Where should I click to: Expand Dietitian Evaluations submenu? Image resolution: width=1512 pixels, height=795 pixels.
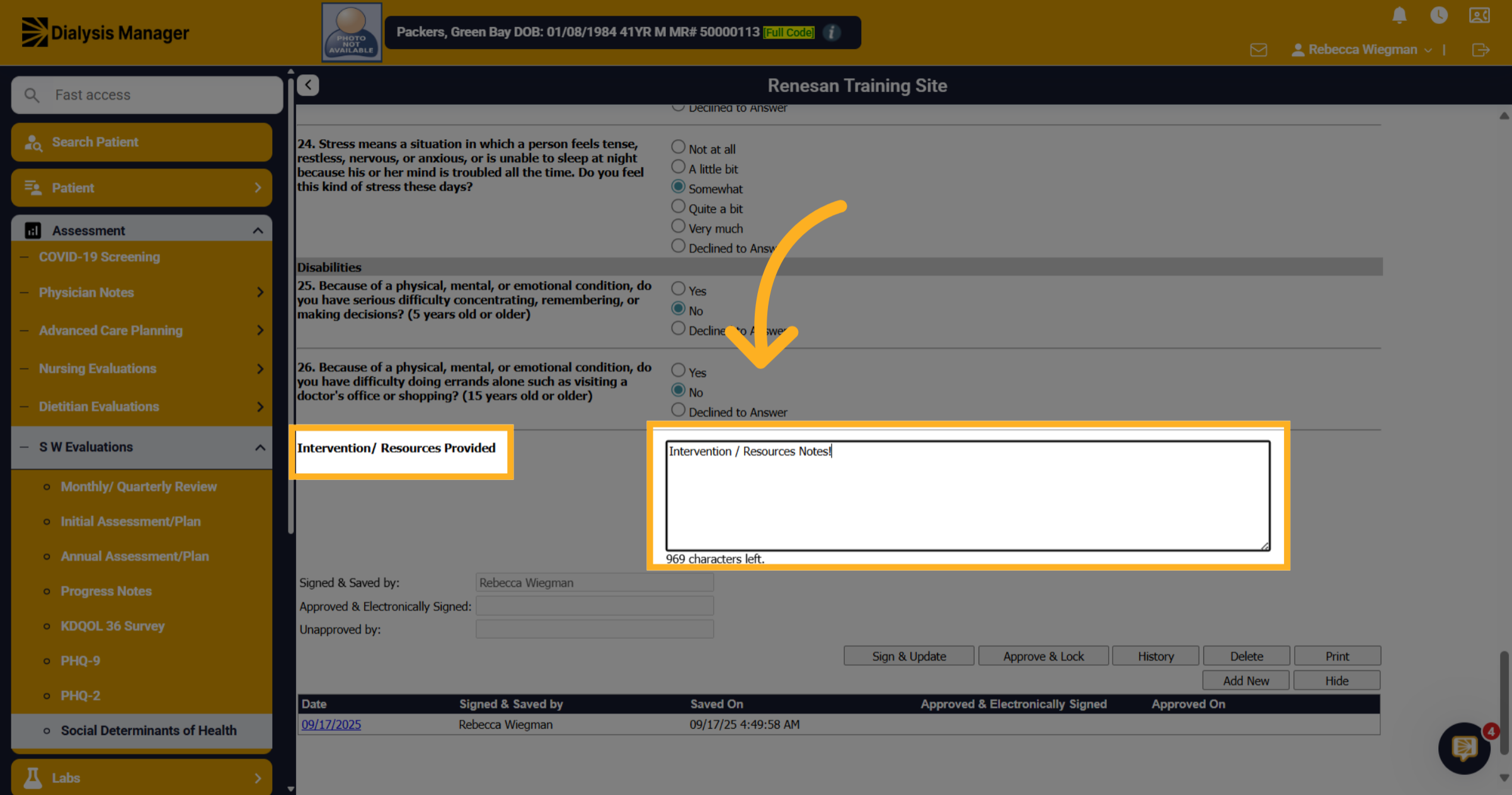pos(260,406)
